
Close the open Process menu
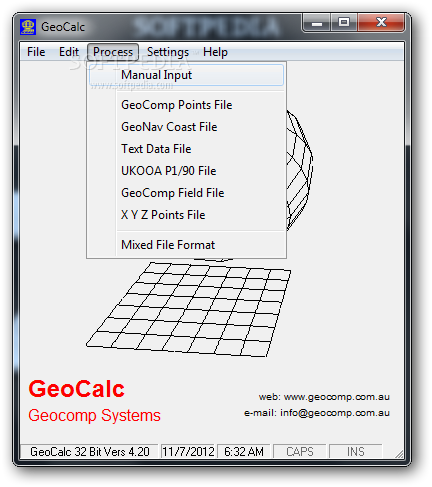113,52
